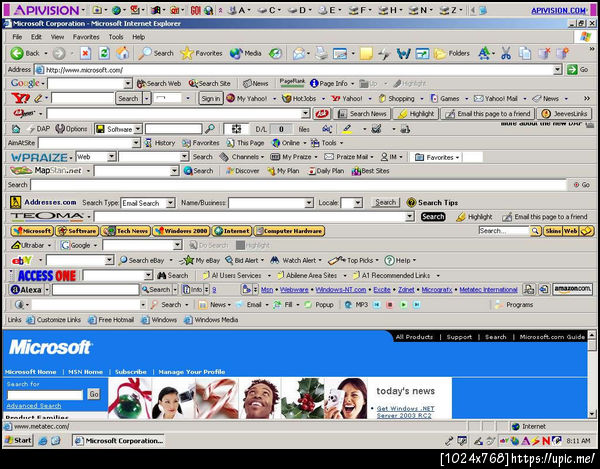This screenshot has height=469, width=600.
Task: Open My Yahoo! from the toolbar
Action: [247, 98]
